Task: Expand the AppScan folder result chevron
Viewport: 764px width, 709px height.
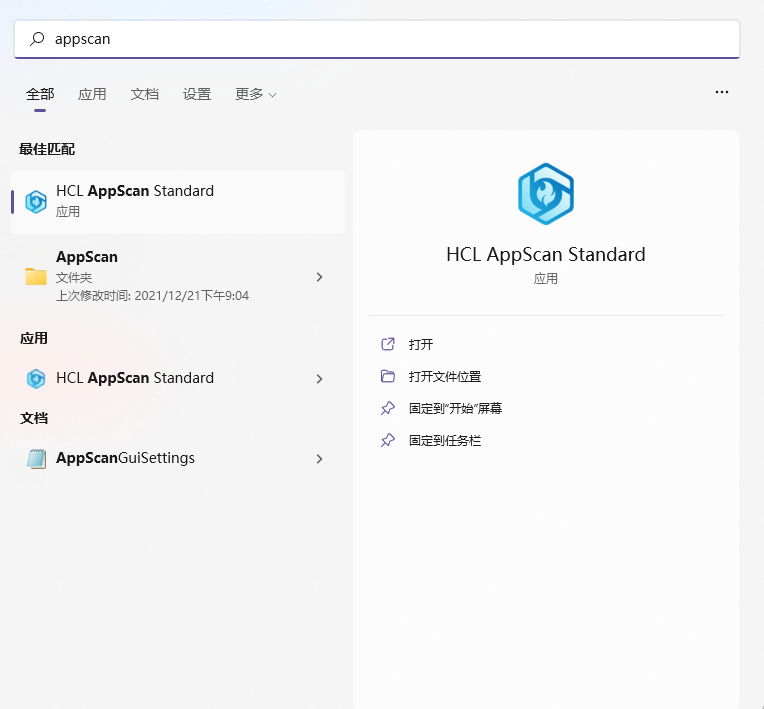Action: pyautogui.click(x=319, y=277)
